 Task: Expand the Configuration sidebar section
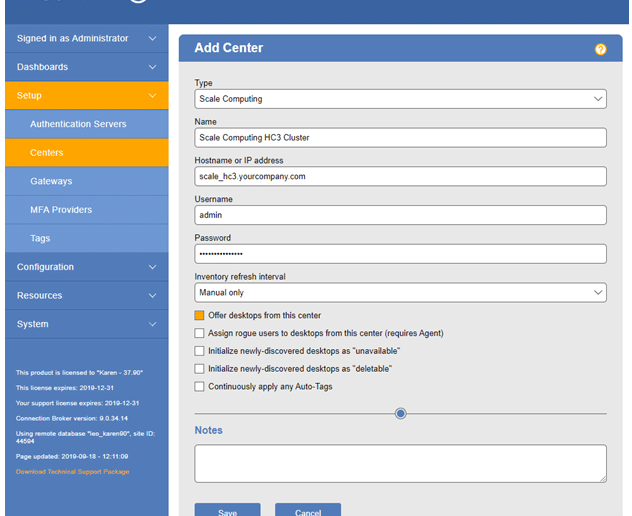coord(87,267)
